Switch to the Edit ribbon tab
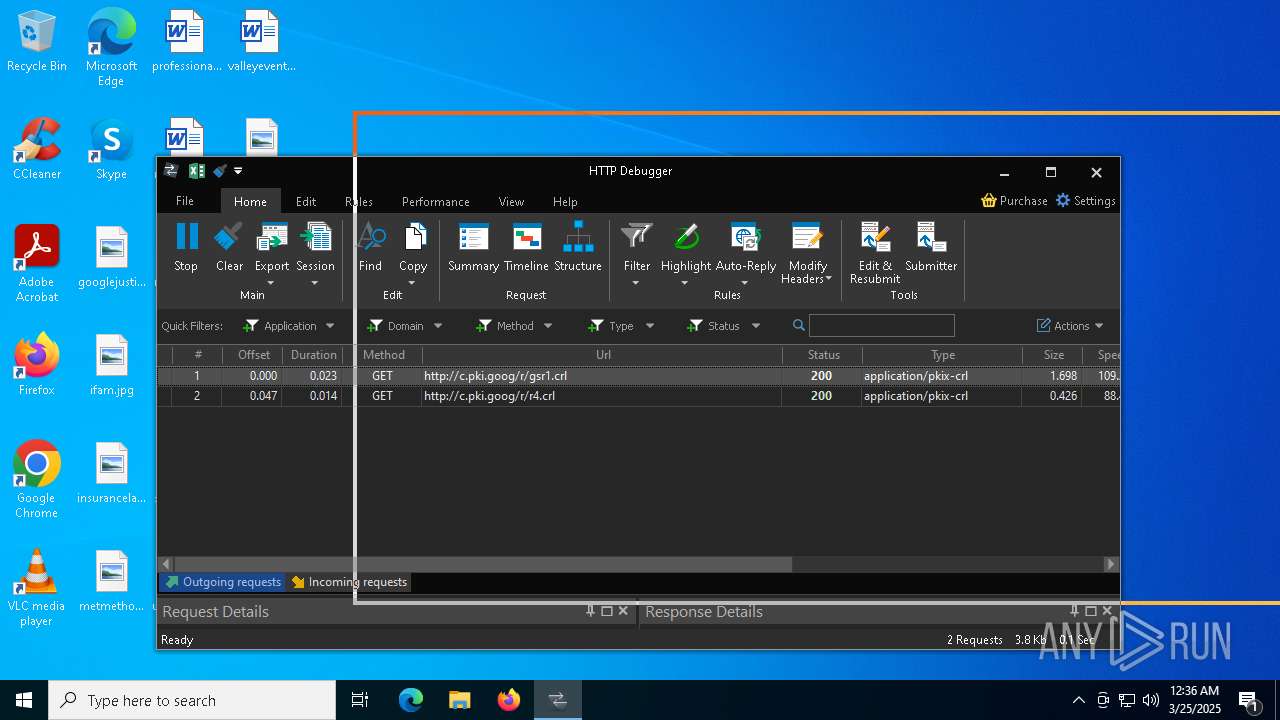This screenshot has height=720, width=1280. pyautogui.click(x=306, y=201)
